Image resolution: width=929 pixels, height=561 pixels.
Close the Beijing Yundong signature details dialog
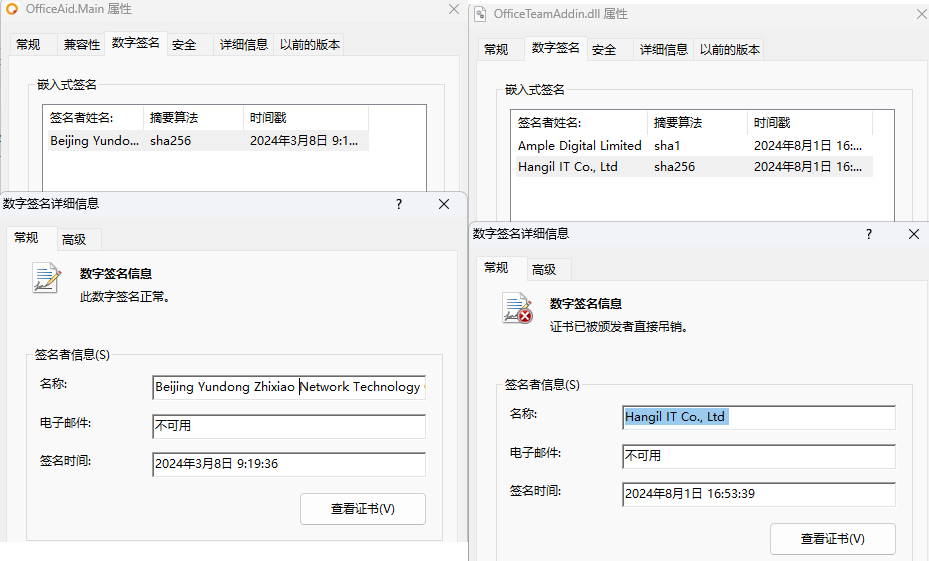coord(444,204)
